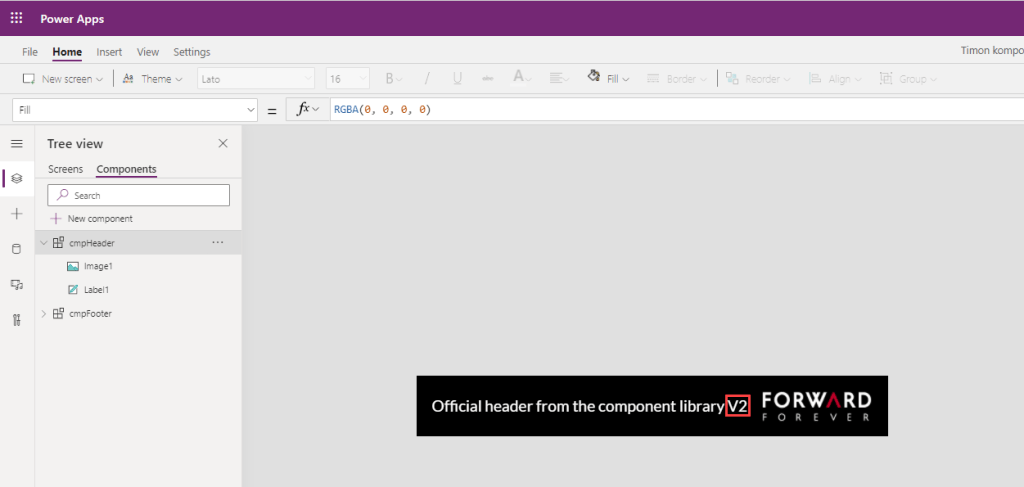Image resolution: width=1024 pixels, height=487 pixels.
Task: Open the fx formula dropdown
Action: 306,109
